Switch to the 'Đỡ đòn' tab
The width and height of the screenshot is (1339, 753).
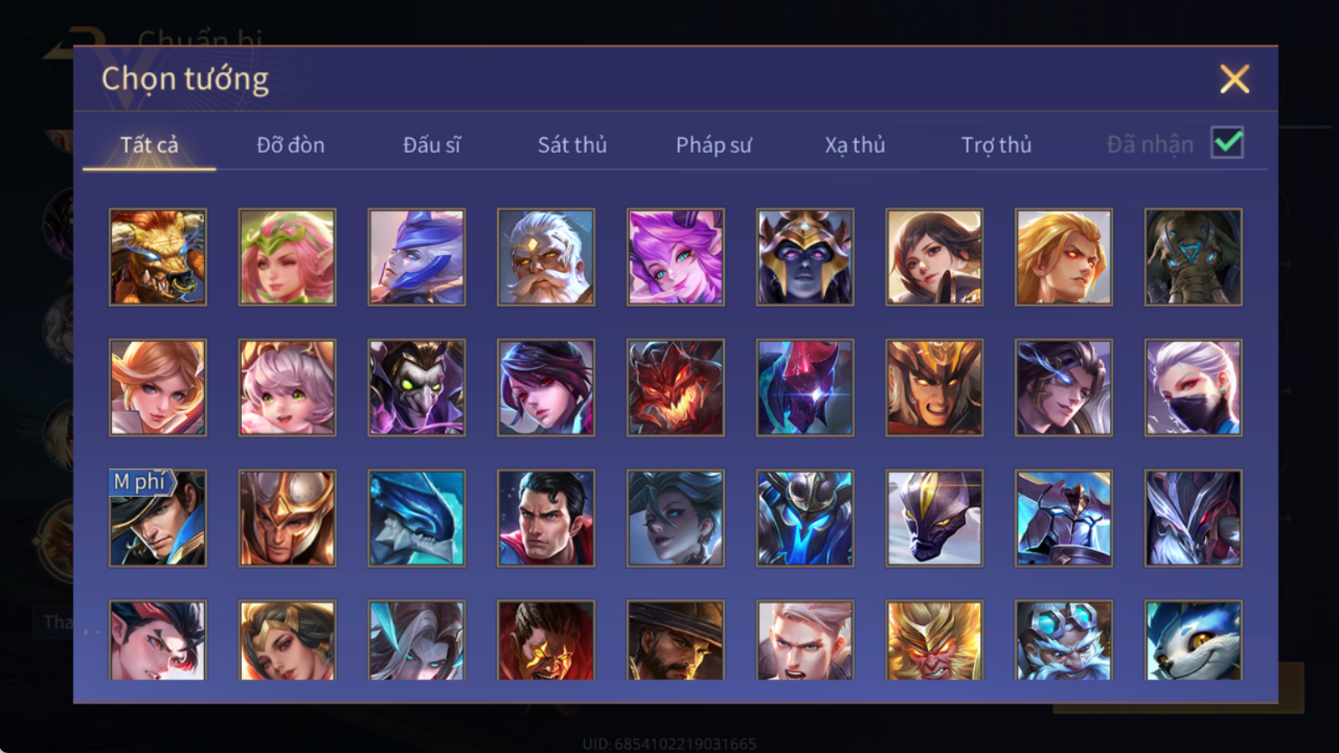click(x=290, y=145)
